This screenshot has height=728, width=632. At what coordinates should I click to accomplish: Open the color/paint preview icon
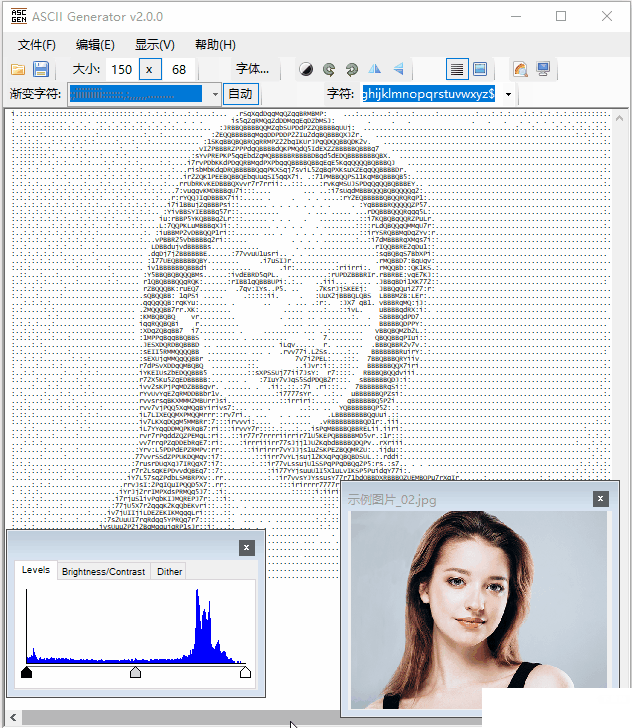click(520, 70)
